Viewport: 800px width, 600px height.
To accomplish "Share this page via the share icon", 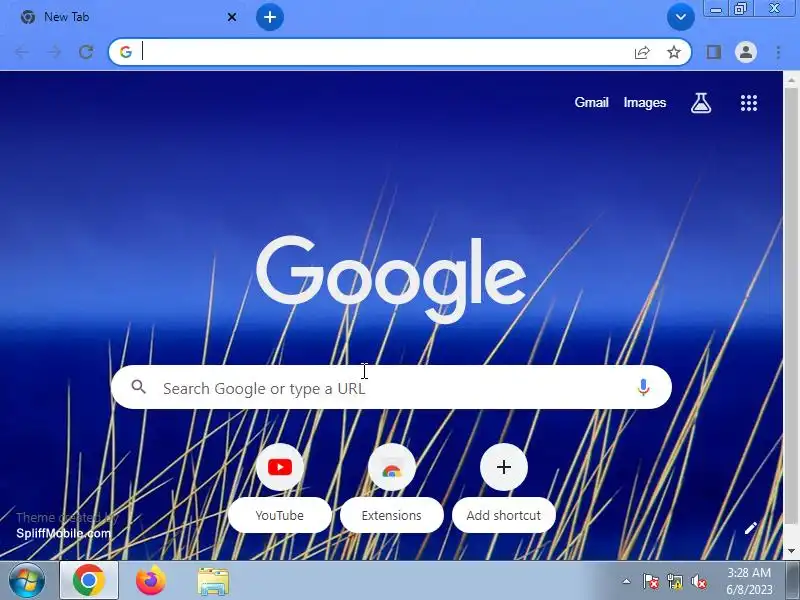I will tap(642, 52).
